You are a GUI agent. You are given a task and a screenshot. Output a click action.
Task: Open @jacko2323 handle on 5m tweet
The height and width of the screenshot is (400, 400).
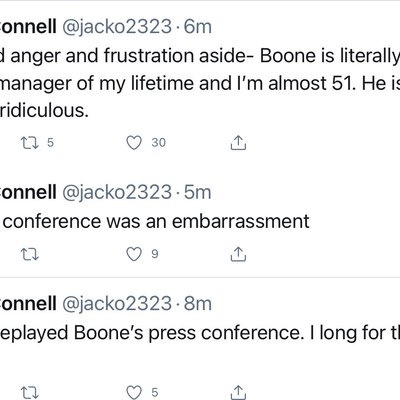(117, 192)
